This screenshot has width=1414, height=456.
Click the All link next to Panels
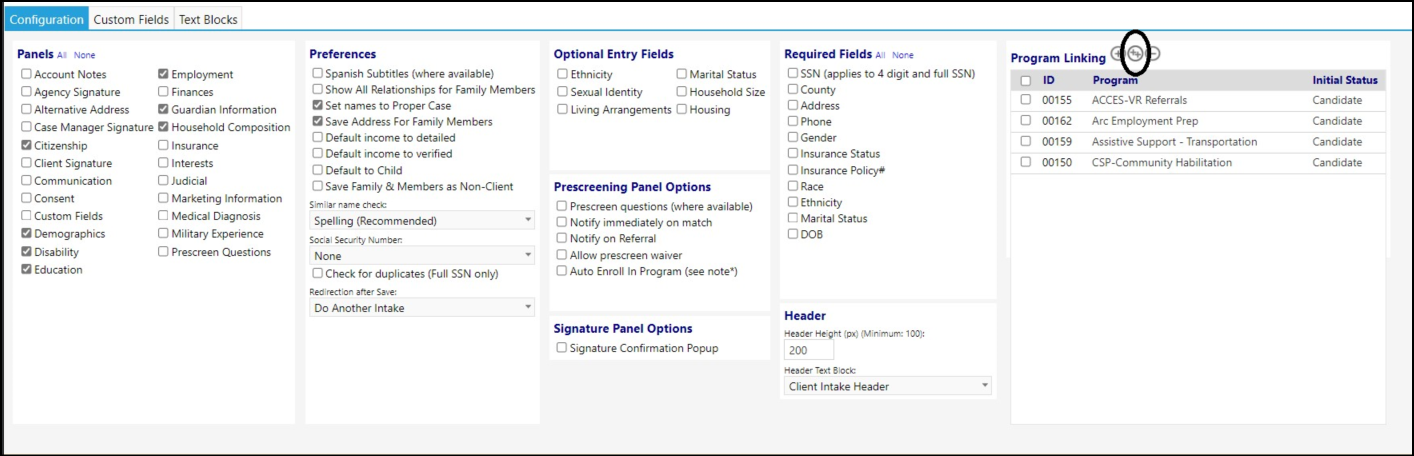(x=62, y=55)
